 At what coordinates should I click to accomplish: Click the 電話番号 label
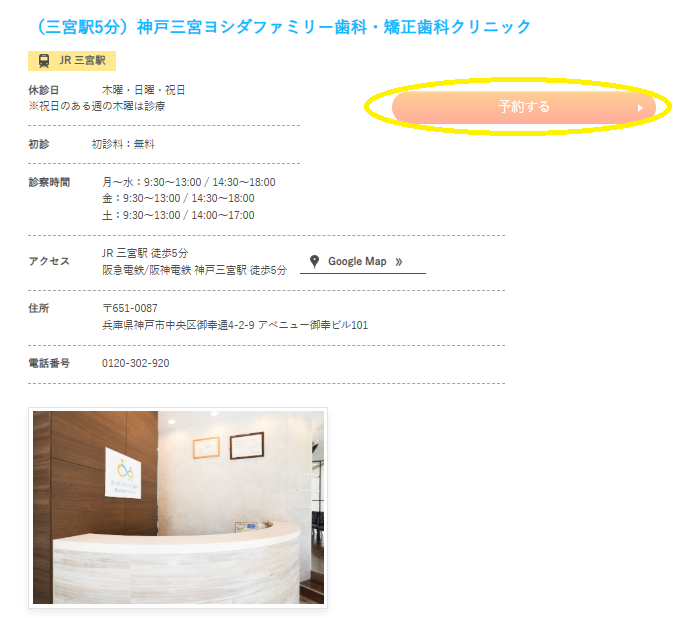pos(49,364)
